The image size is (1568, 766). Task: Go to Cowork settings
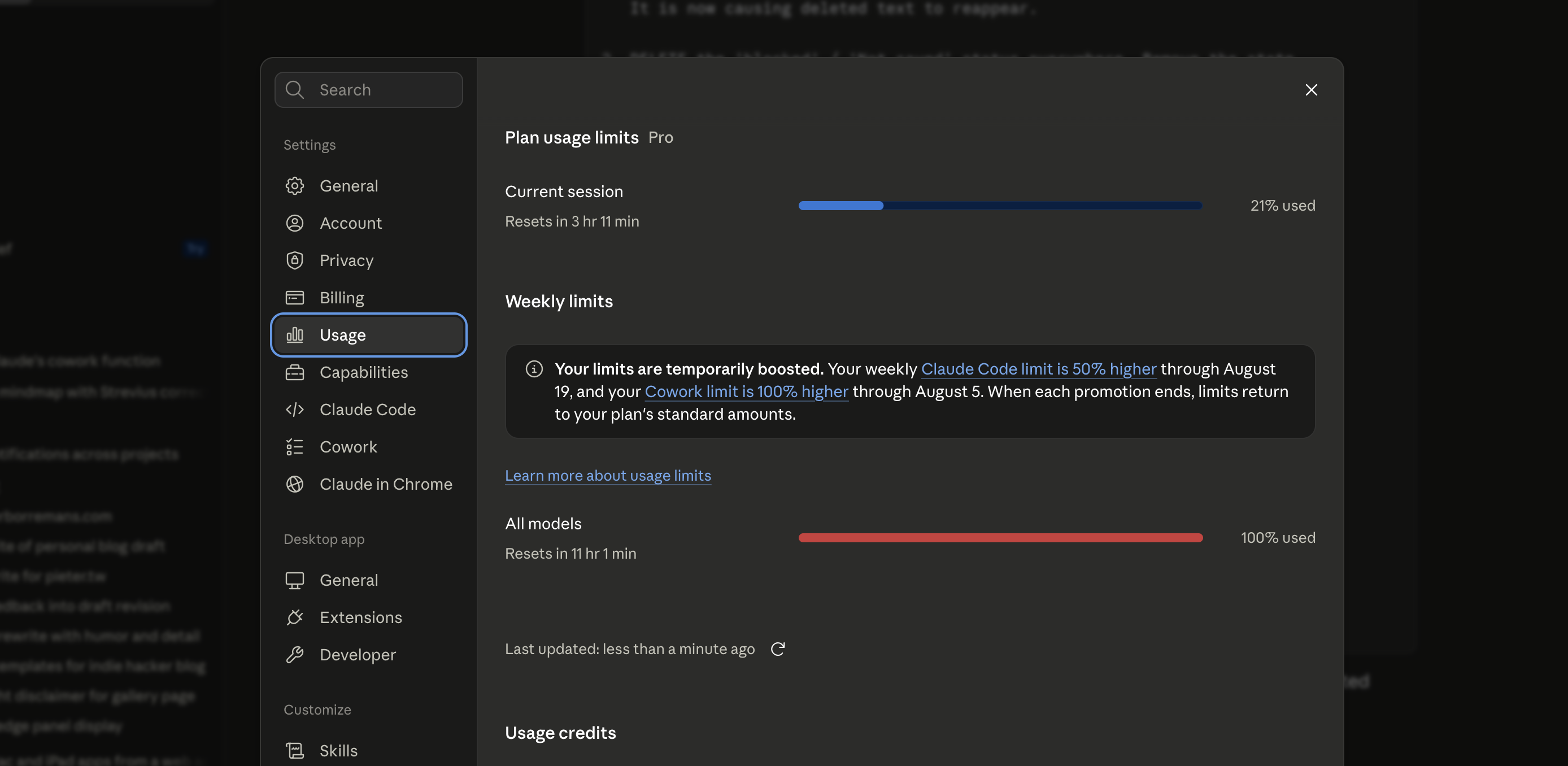369,447
